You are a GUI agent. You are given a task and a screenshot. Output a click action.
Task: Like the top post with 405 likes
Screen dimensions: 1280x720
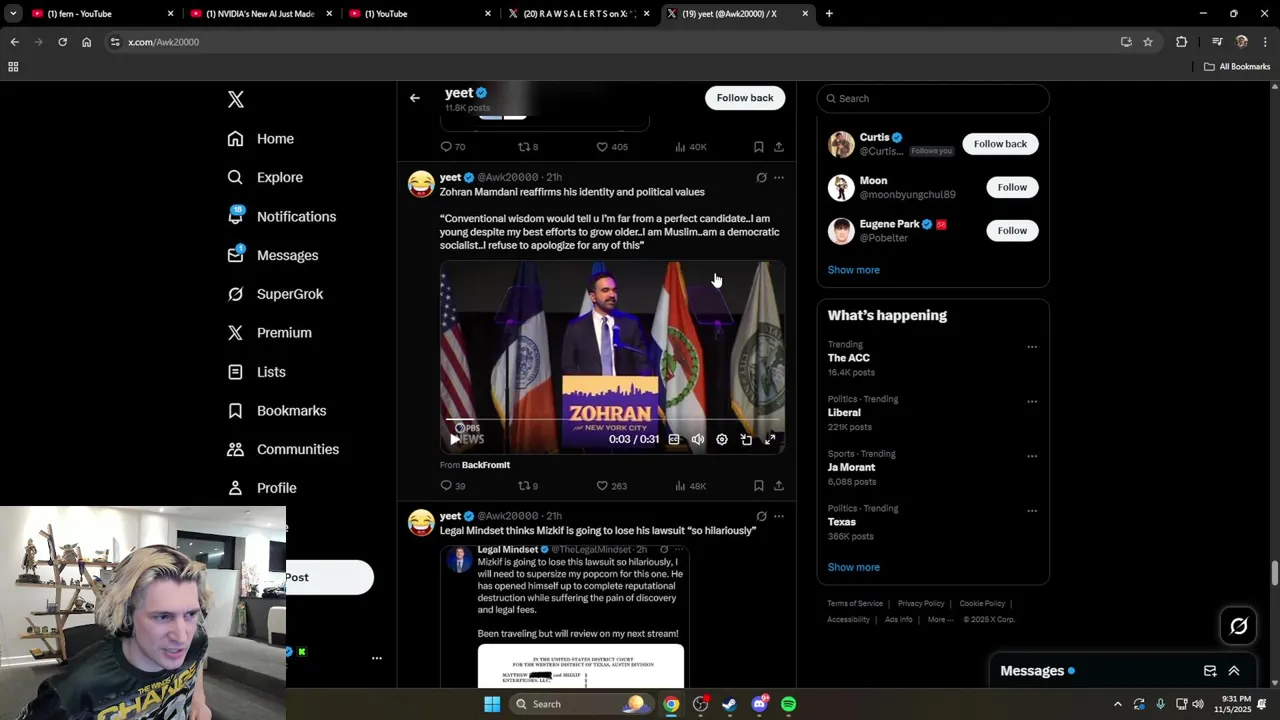click(611, 147)
